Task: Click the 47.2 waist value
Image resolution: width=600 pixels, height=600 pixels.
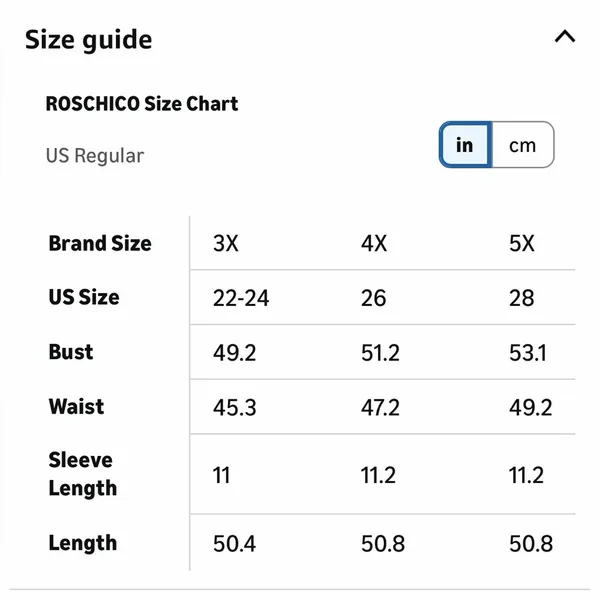Action: (380, 408)
